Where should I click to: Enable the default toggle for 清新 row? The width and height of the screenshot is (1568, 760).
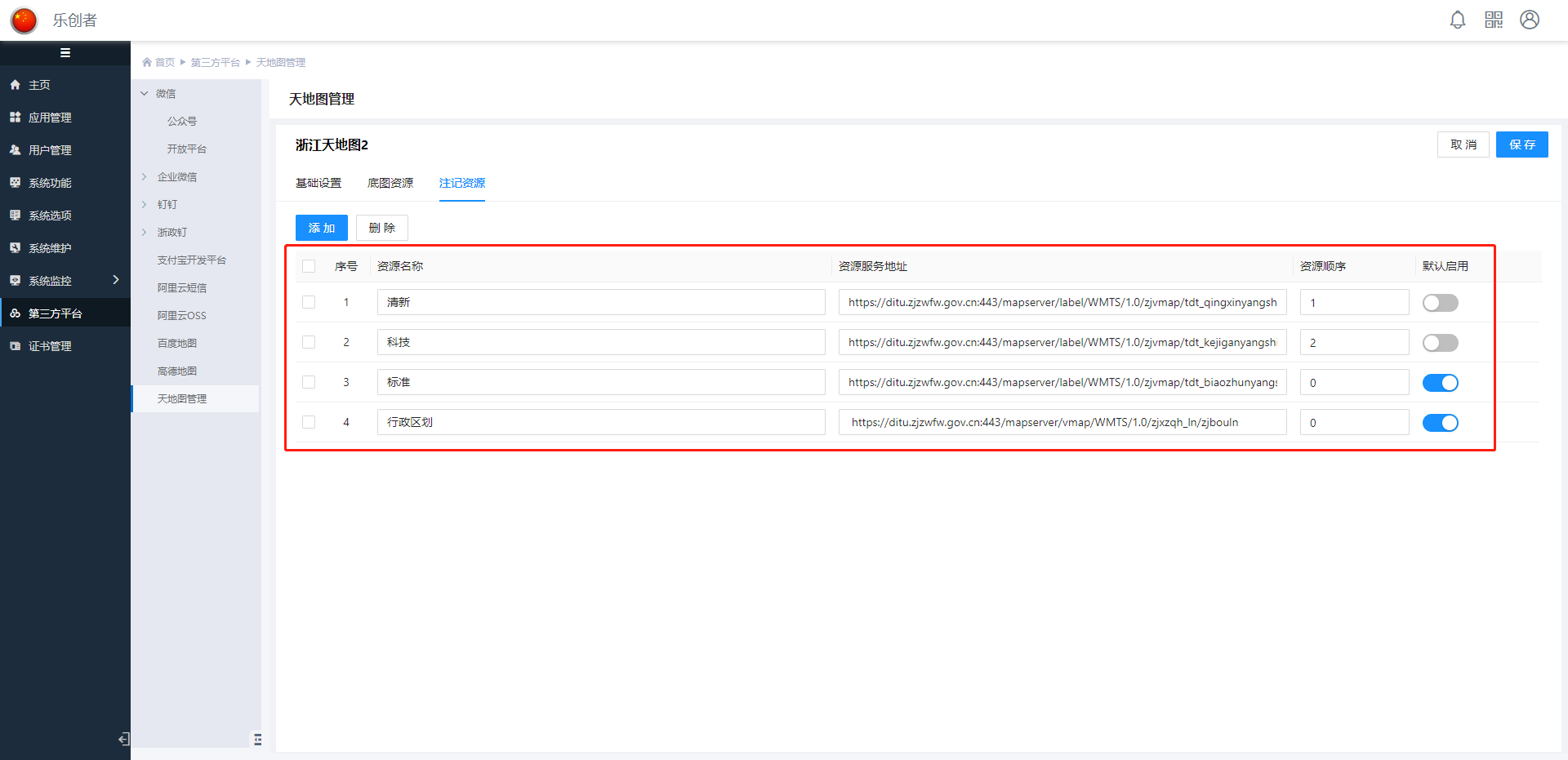tap(1440, 303)
